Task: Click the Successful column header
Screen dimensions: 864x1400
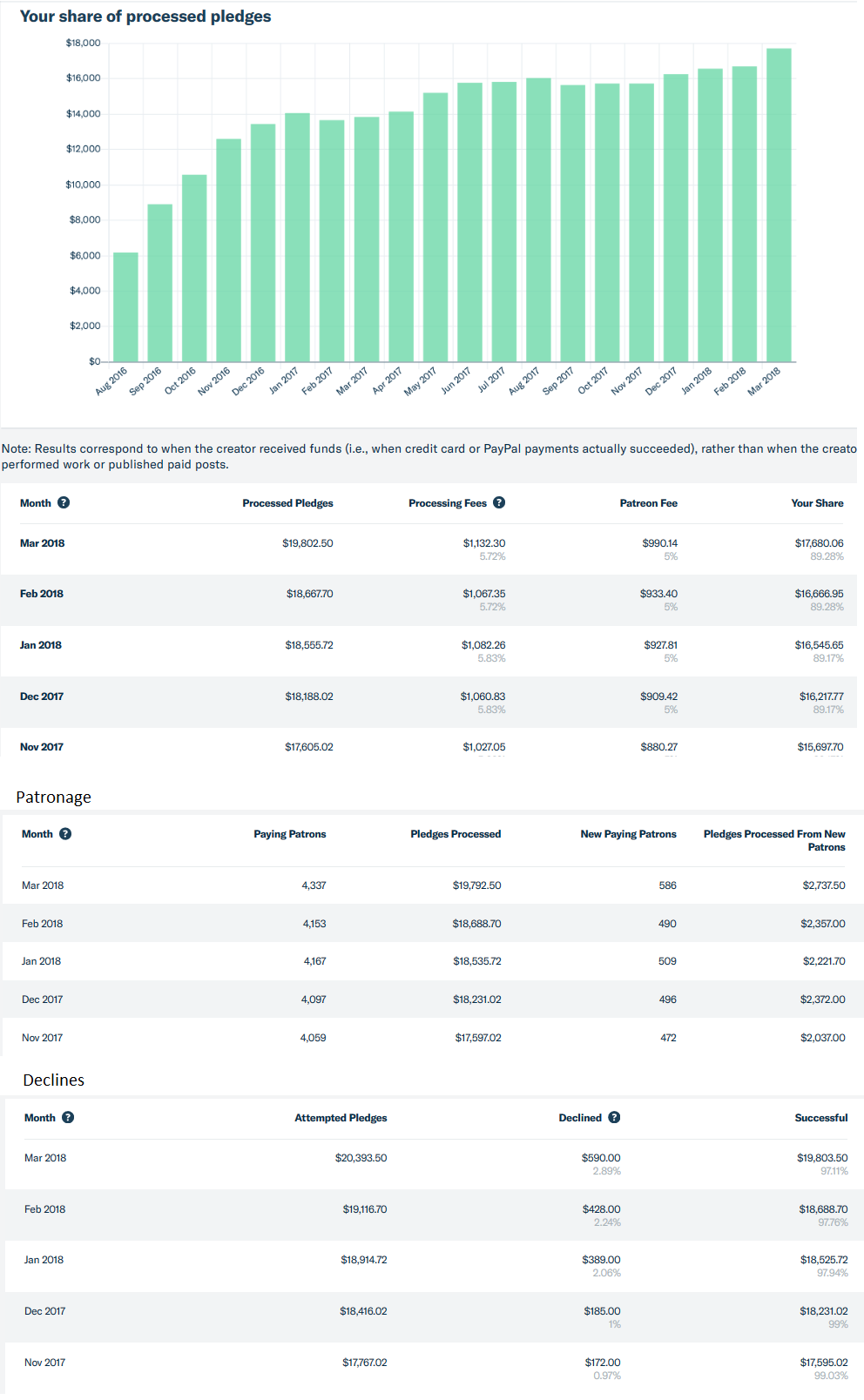Action: (820, 1118)
